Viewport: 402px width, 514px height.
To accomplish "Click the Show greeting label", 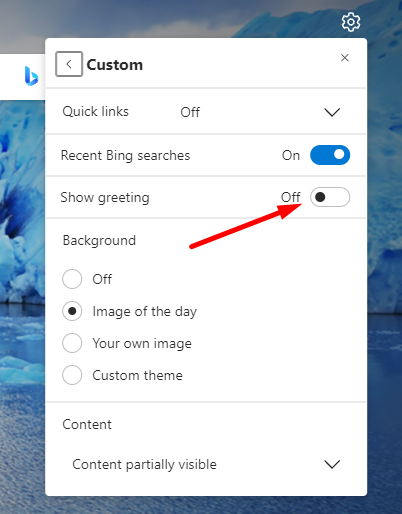I will pyautogui.click(x=105, y=198).
